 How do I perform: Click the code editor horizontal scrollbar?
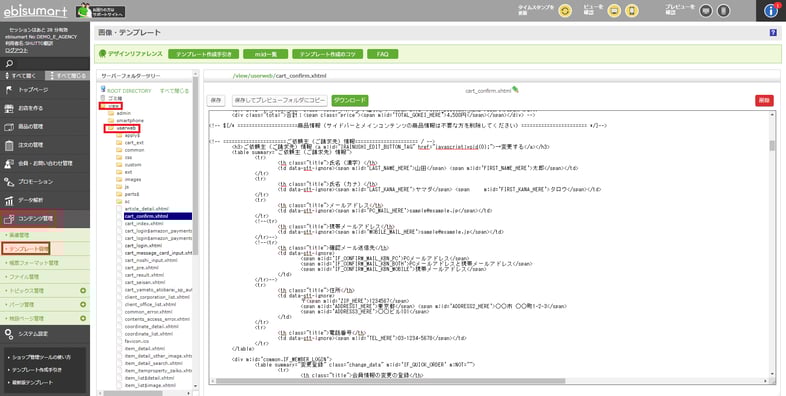pos(489,381)
